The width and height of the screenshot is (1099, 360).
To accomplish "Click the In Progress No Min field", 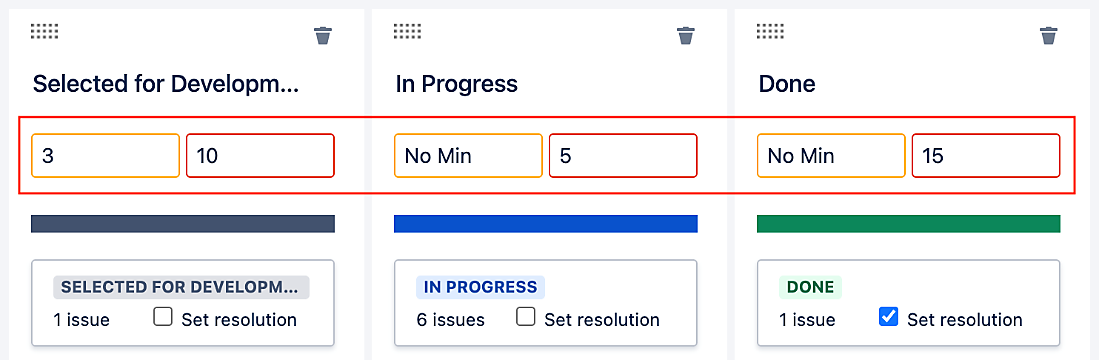I will (x=468, y=155).
